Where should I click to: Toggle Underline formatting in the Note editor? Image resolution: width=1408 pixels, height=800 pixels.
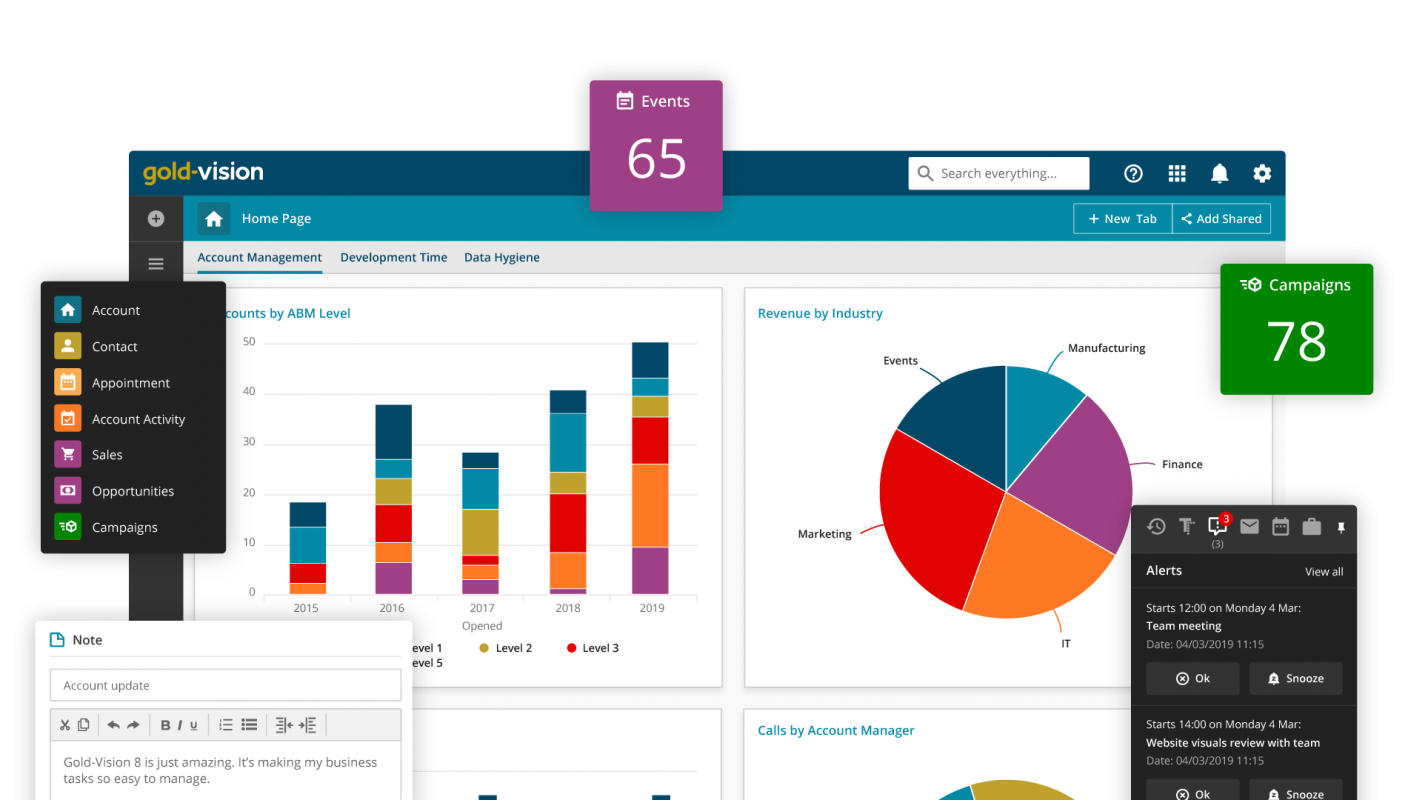tap(194, 725)
